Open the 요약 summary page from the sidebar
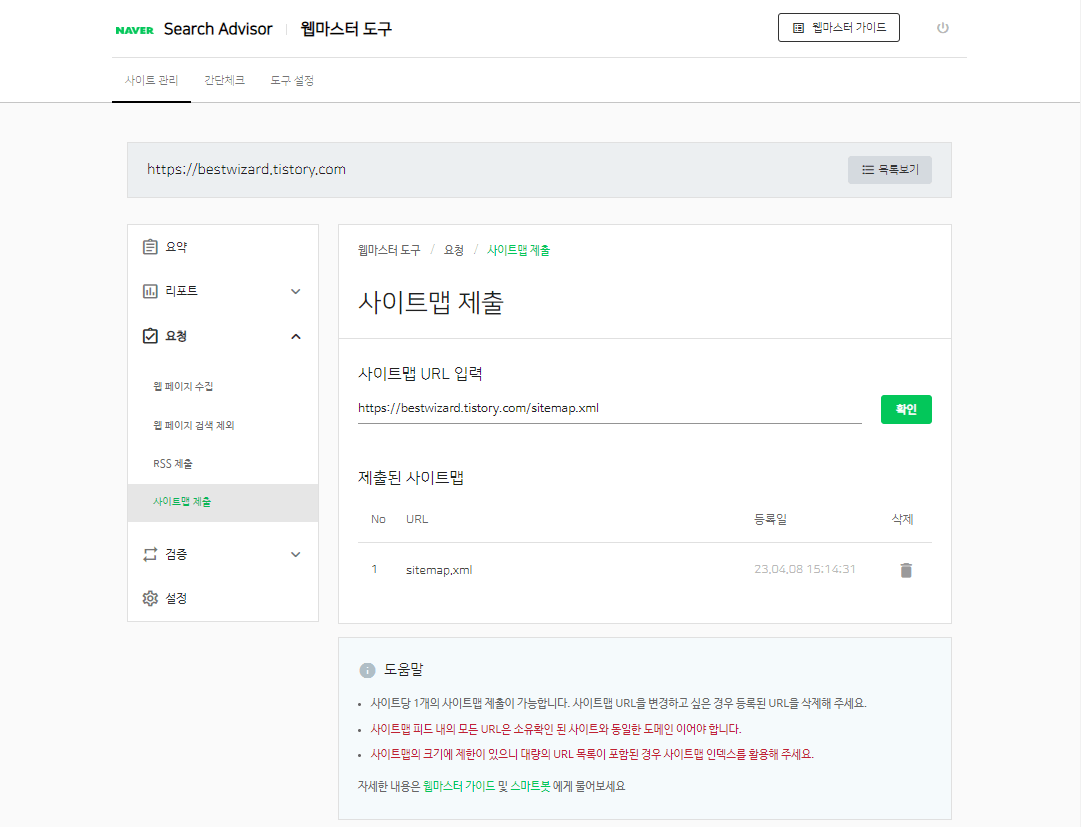Viewport: 1081px width, 827px height. 175,246
